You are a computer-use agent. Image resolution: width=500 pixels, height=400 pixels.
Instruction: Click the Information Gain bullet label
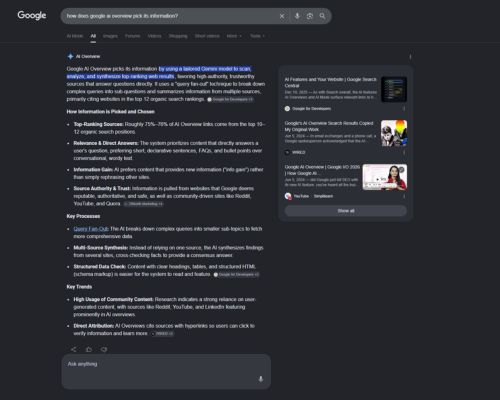pyautogui.click(x=93, y=170)
